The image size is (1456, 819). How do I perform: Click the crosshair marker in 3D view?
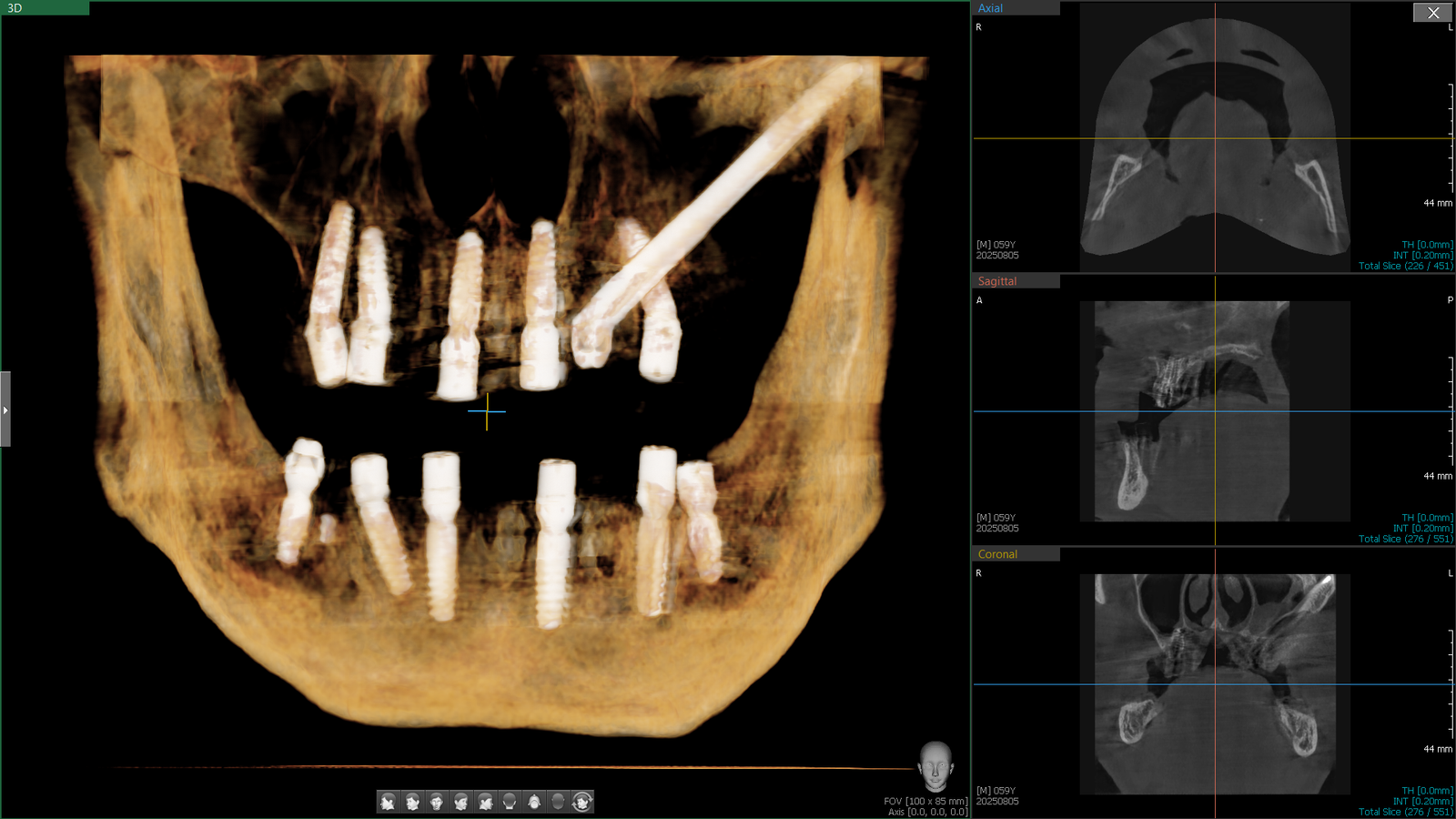tap(487, 411)
